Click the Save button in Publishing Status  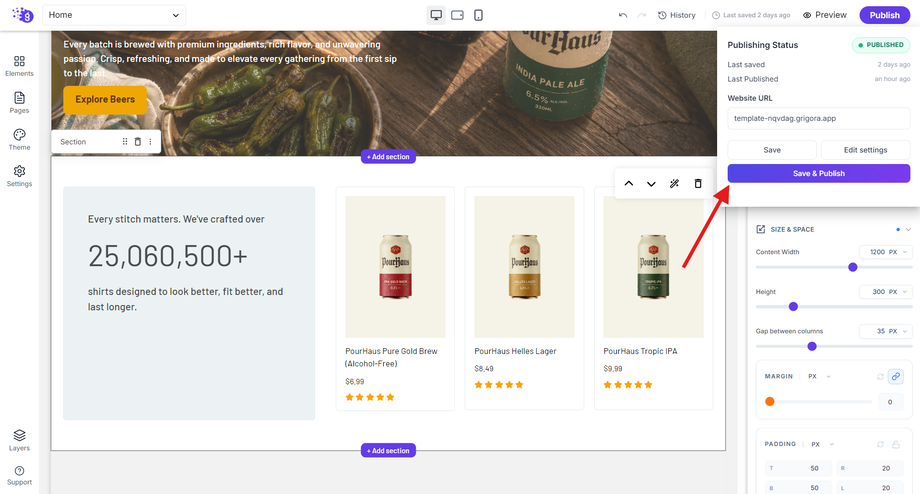pos(772,150)
